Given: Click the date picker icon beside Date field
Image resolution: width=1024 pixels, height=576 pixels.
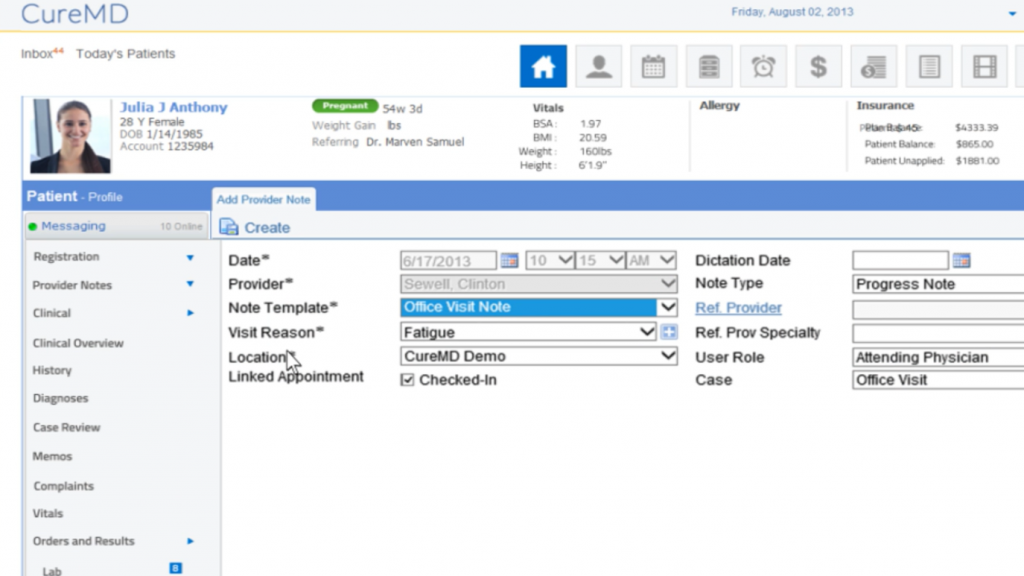Looking at the screenshot, I should coord(509,260).
